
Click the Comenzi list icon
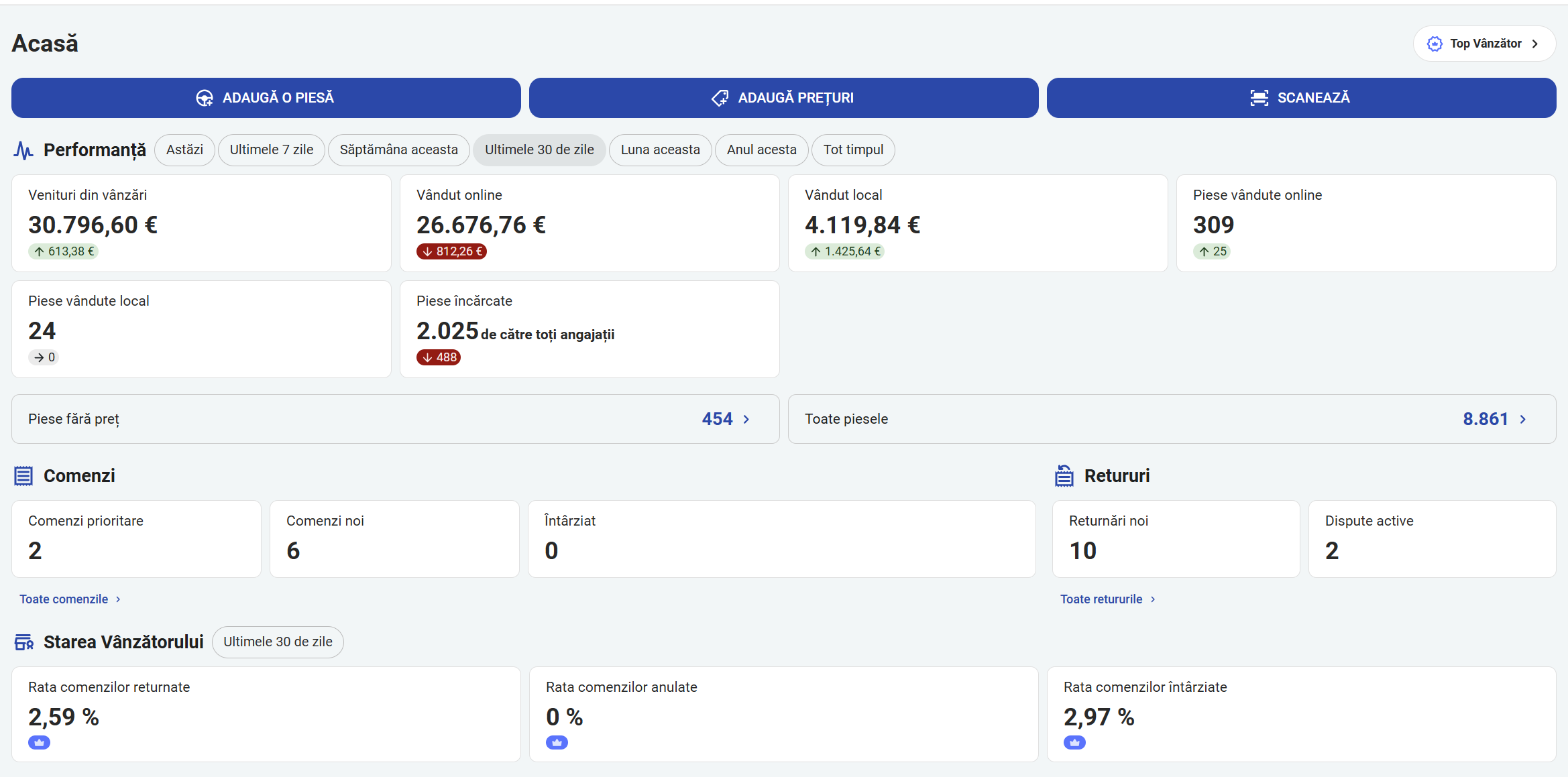(23, 476)
